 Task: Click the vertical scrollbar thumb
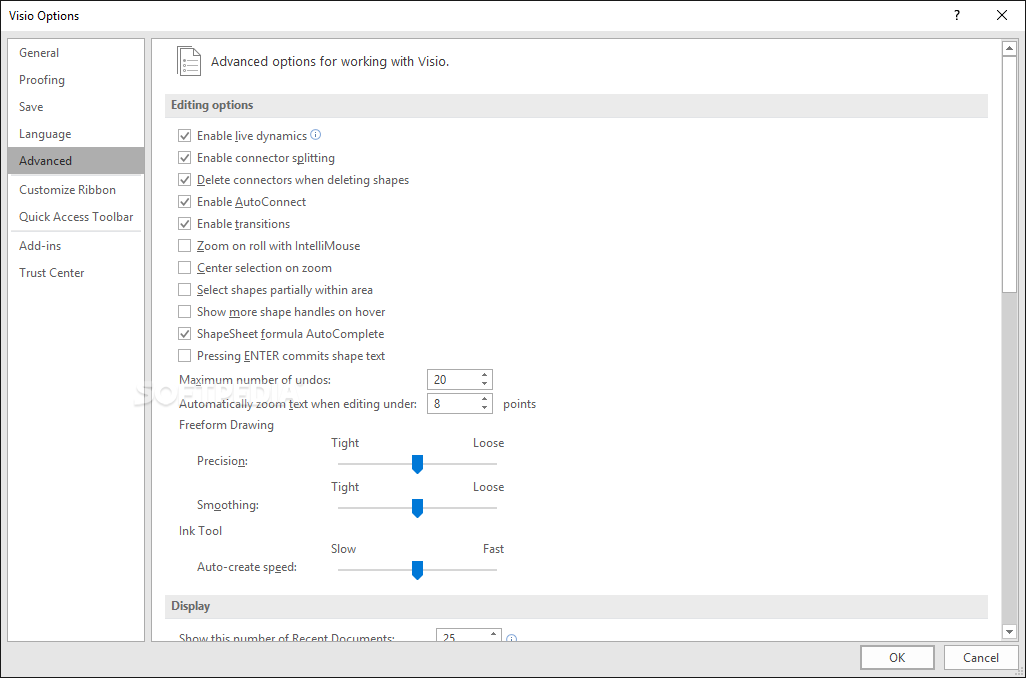coord(1009,173)
